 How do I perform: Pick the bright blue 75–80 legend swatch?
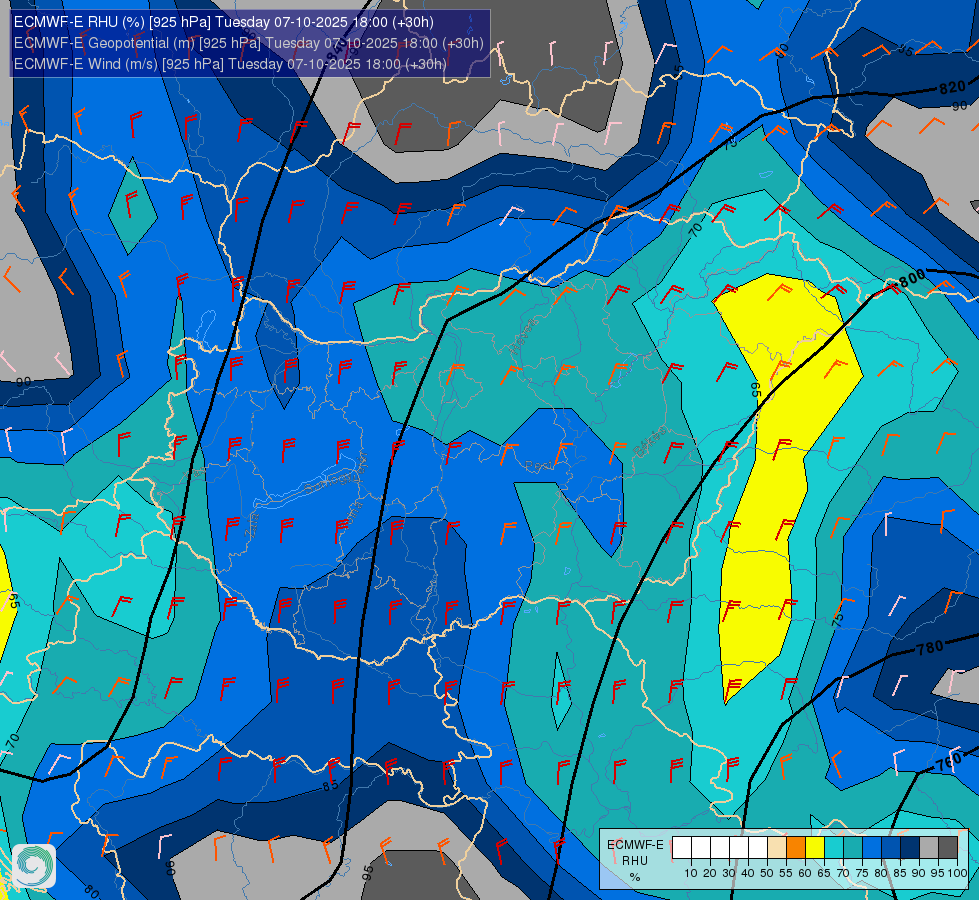[872, 848]
